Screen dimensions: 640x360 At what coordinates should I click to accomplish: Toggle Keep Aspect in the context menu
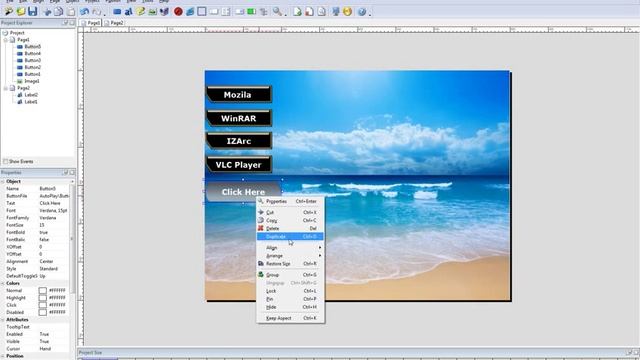tap(290, 318)
